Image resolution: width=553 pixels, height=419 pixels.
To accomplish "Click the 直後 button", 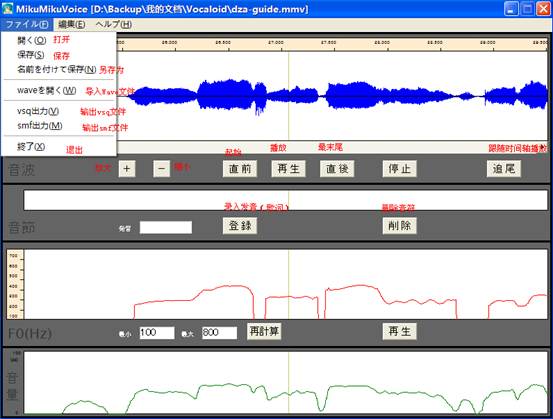I will point(337,169).
